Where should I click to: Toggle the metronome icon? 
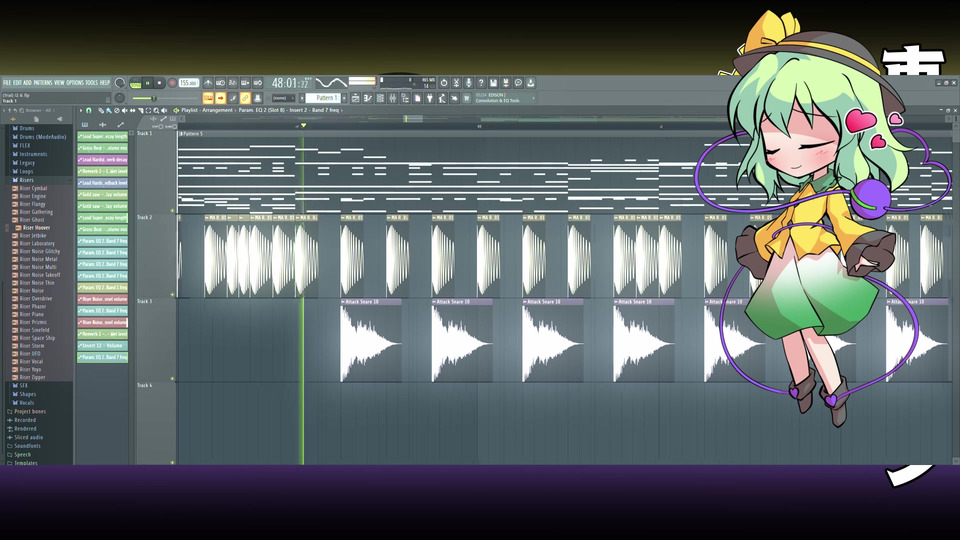[x=208, y=83]
